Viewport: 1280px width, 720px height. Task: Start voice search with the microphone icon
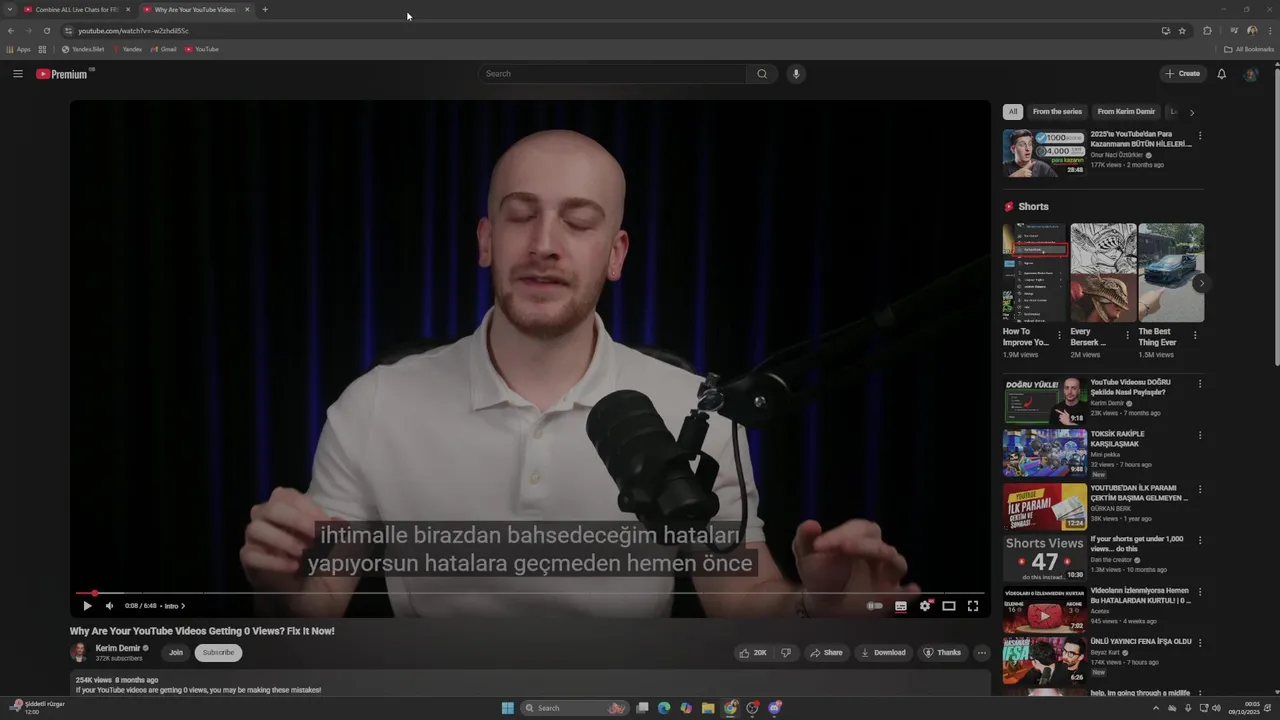tap(796, 74)
